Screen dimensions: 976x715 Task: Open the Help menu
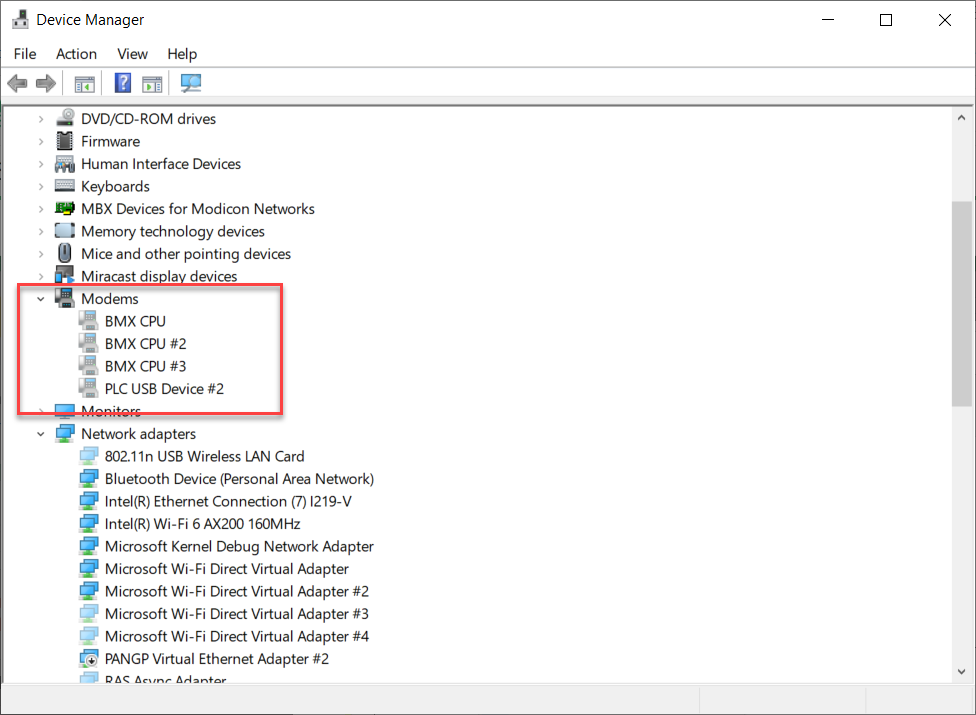pyautogui.click(x=182, y=54)
